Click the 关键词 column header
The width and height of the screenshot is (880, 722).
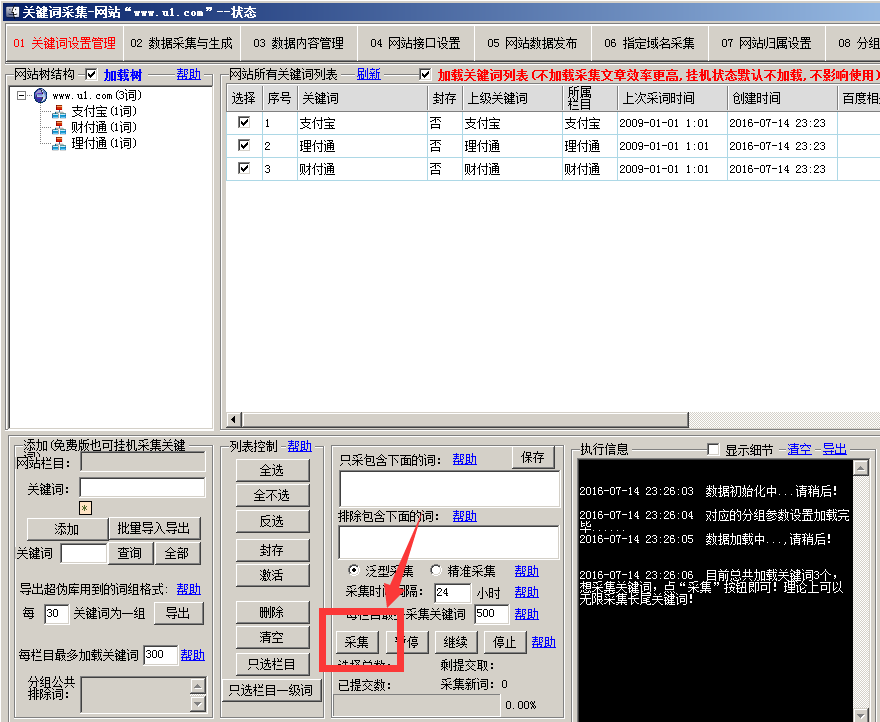pyautogui.click(x=363, y=98)
